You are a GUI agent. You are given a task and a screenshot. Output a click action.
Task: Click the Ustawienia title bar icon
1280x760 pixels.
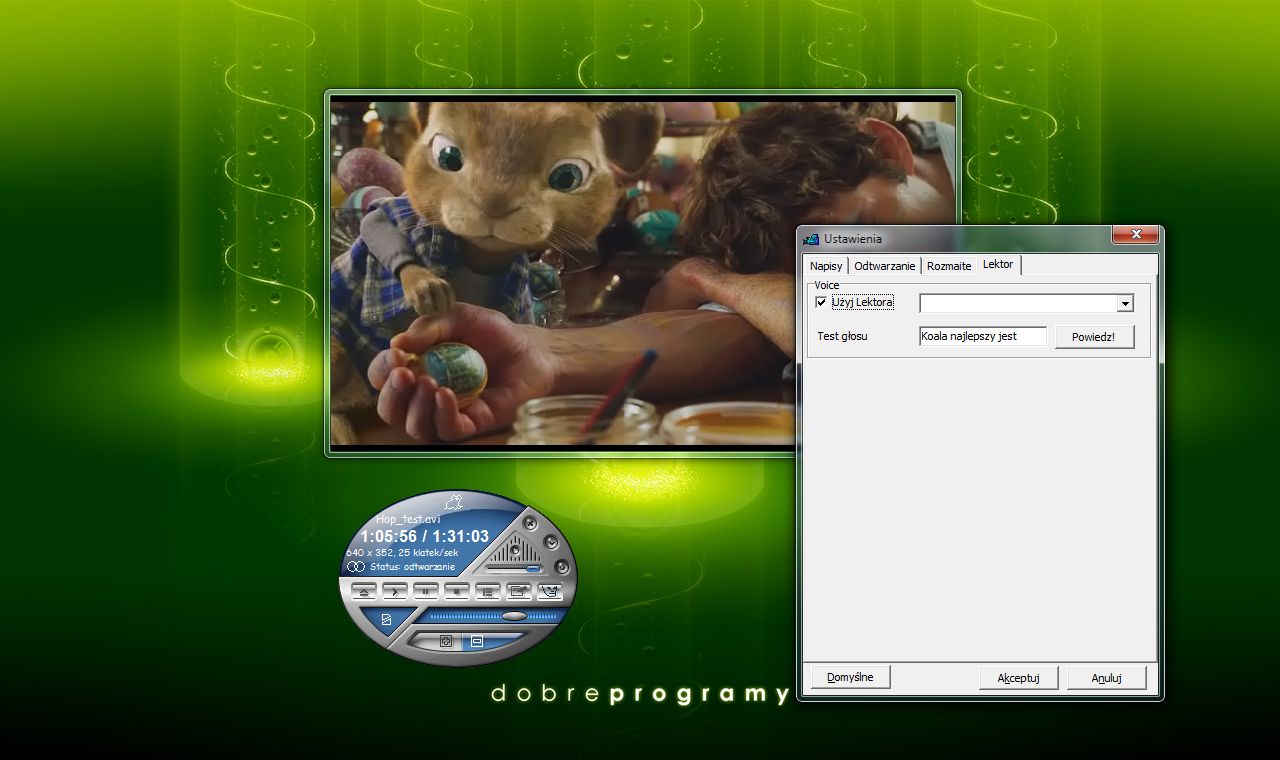pos(812,239)
